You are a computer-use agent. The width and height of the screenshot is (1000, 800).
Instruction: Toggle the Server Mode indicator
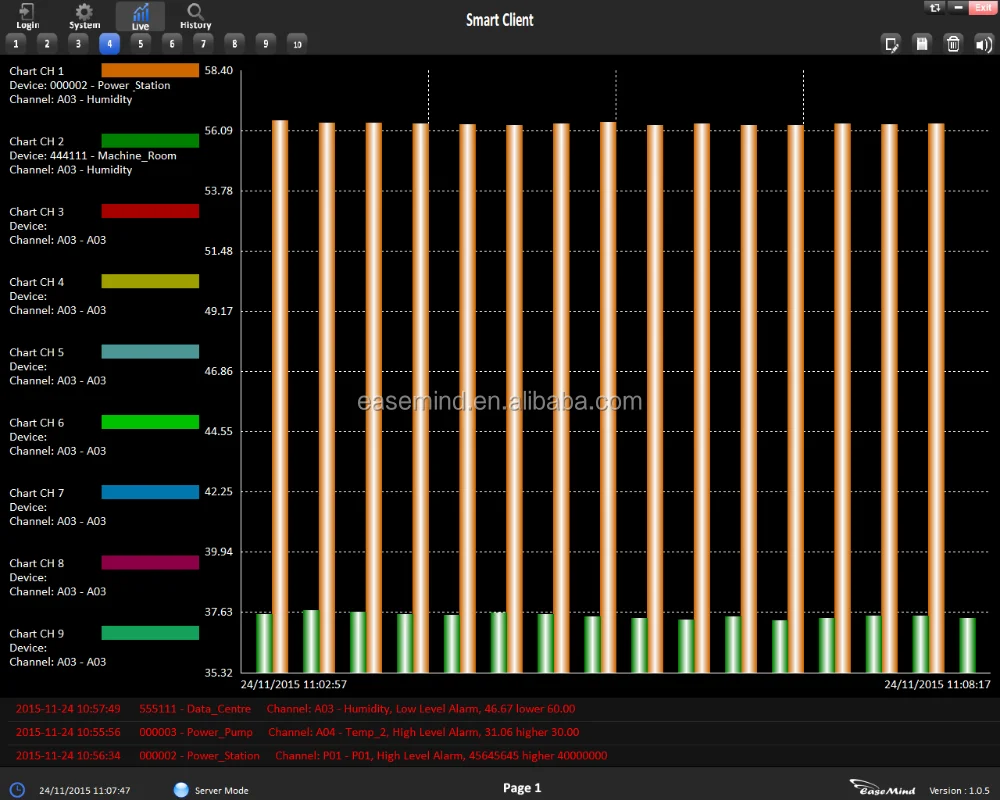(x=181, y=790)
